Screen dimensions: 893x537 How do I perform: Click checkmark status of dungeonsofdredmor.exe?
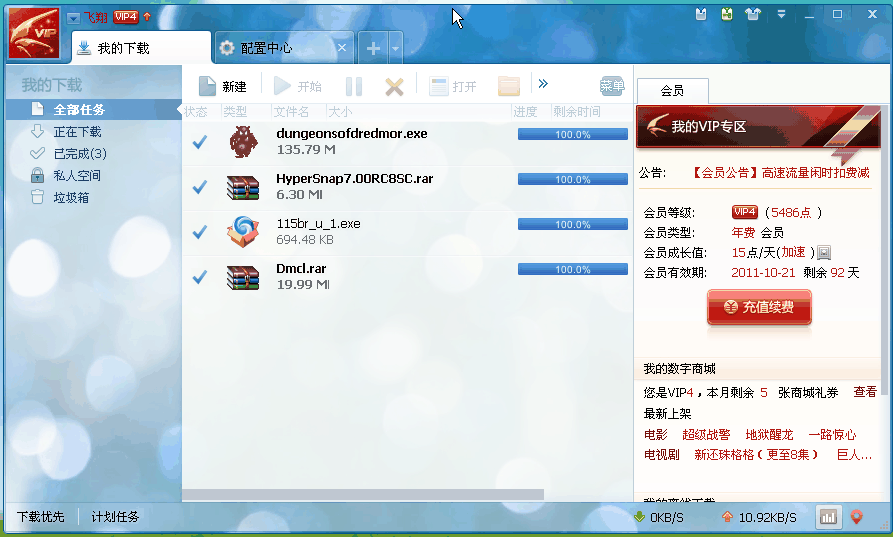(x=200, y=142)
